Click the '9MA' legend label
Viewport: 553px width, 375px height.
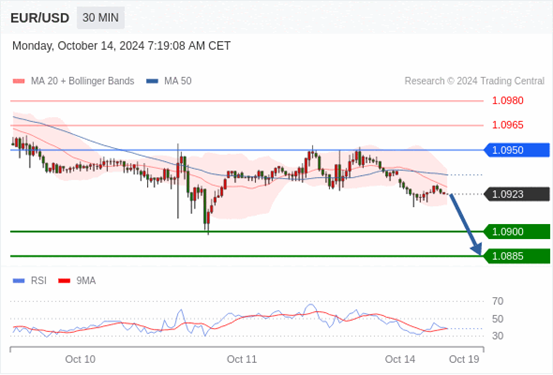point(86,281)
